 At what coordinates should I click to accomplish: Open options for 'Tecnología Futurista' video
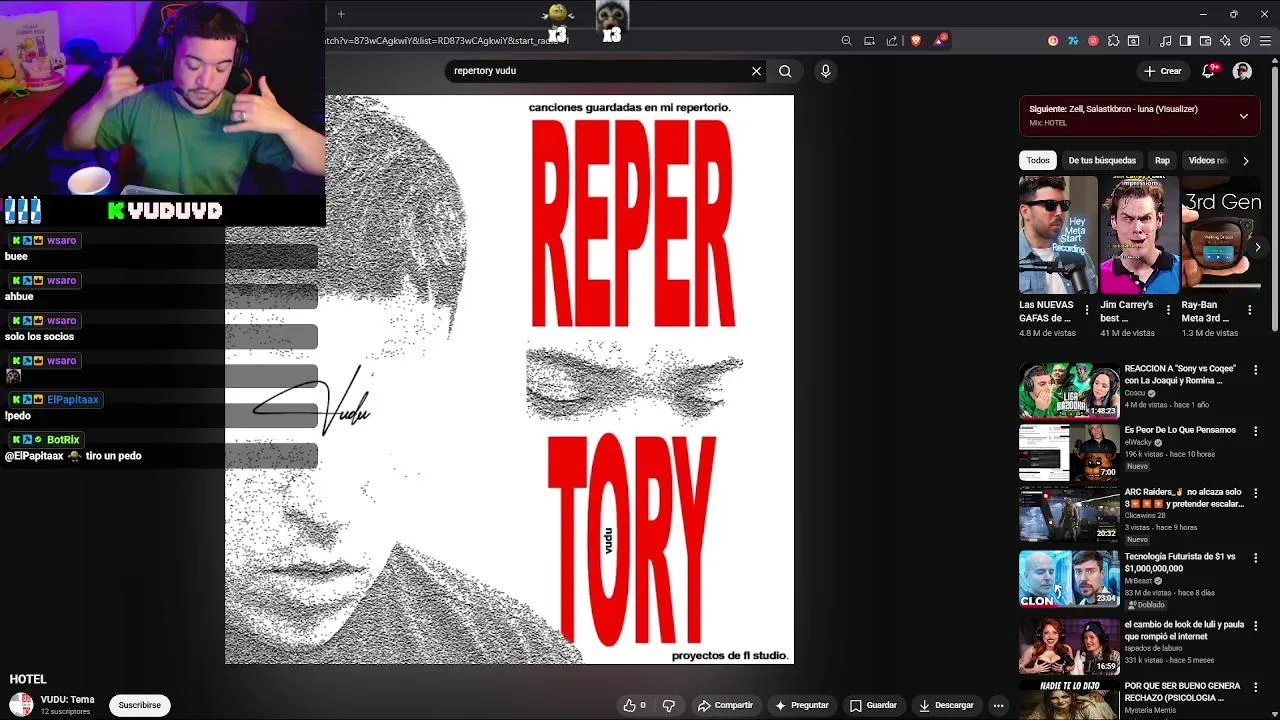1256,558
